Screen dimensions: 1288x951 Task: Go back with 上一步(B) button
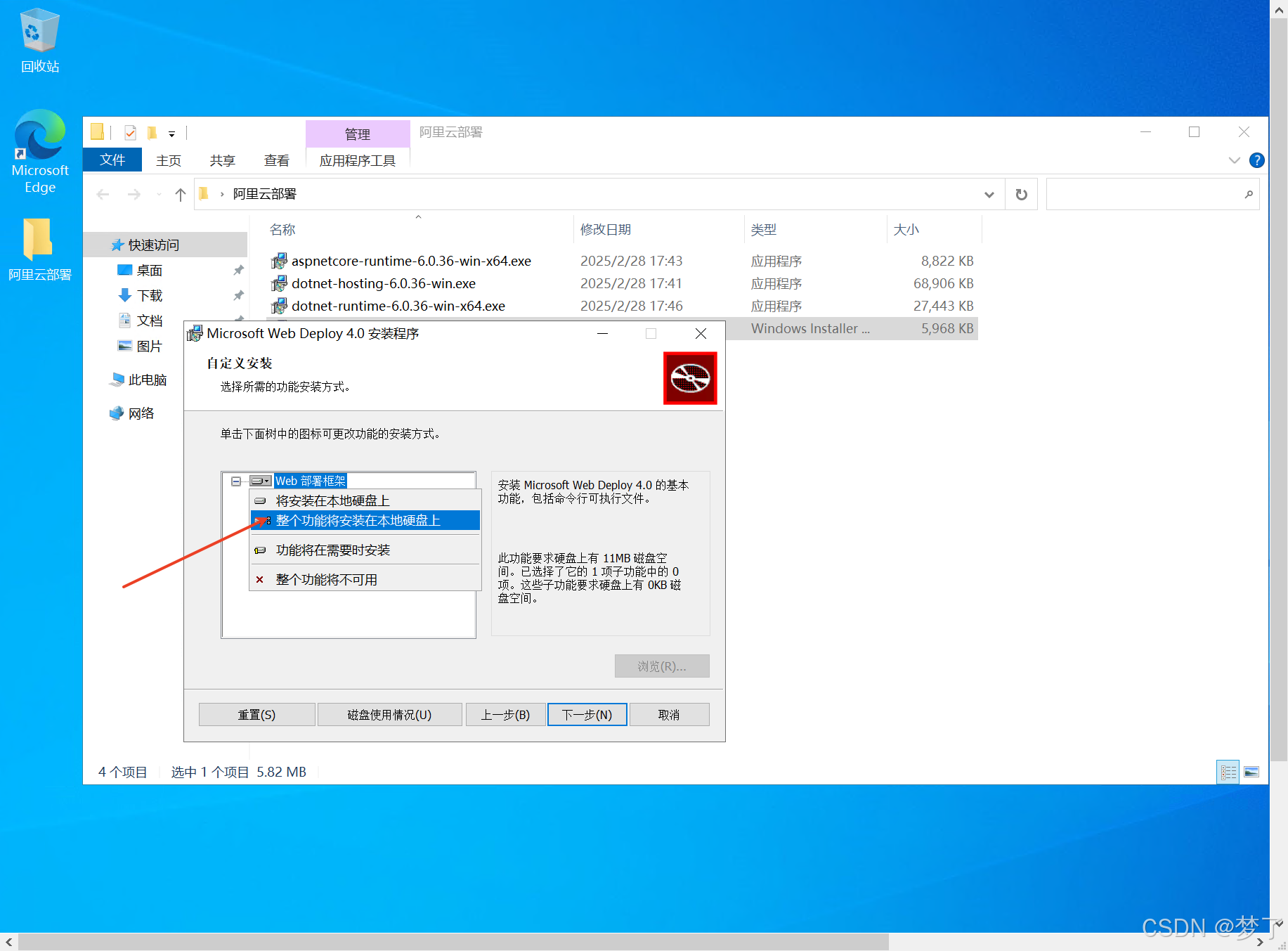[x=505, y=714]
